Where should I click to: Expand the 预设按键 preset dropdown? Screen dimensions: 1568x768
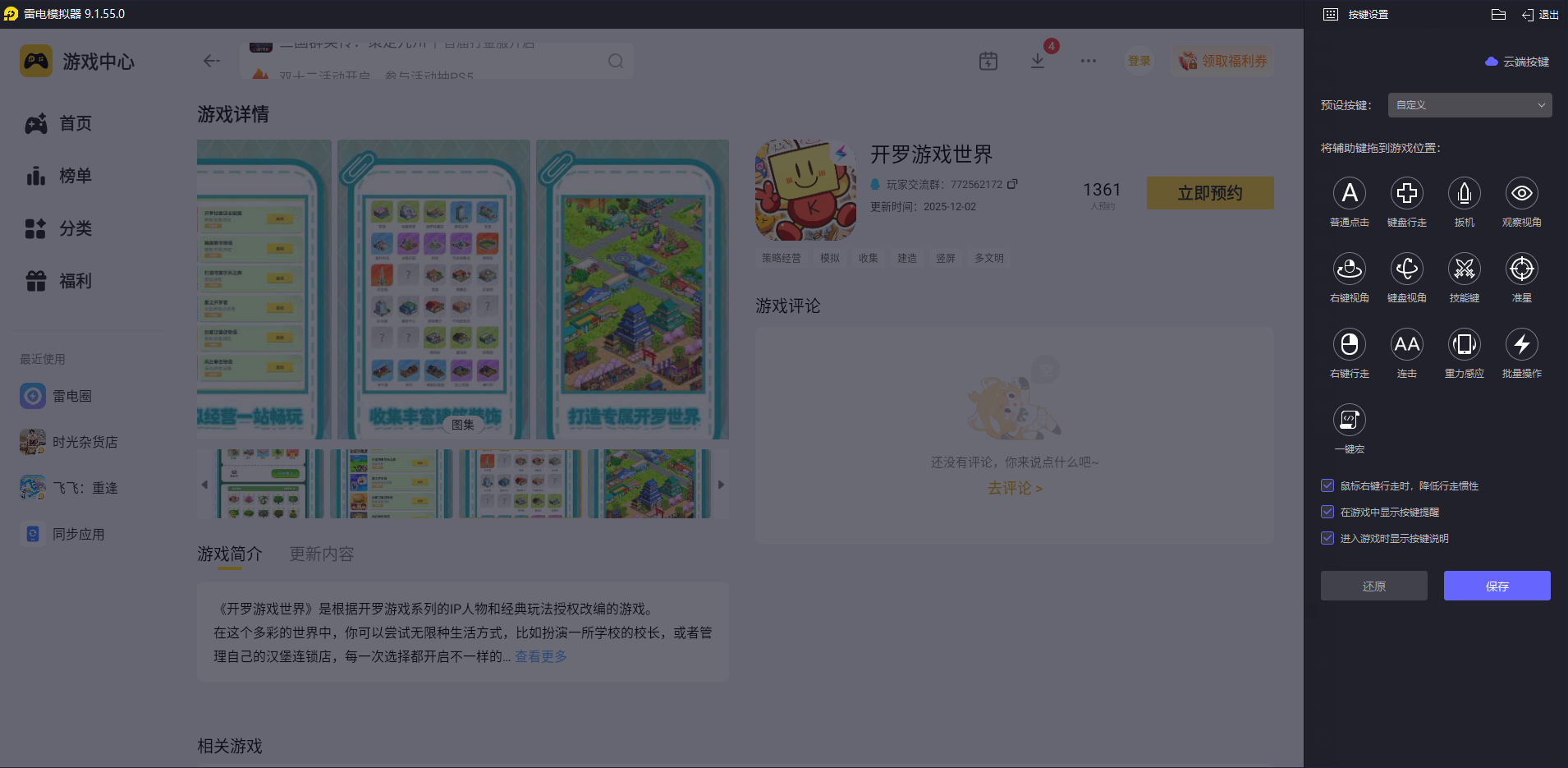click(1469, 105)
